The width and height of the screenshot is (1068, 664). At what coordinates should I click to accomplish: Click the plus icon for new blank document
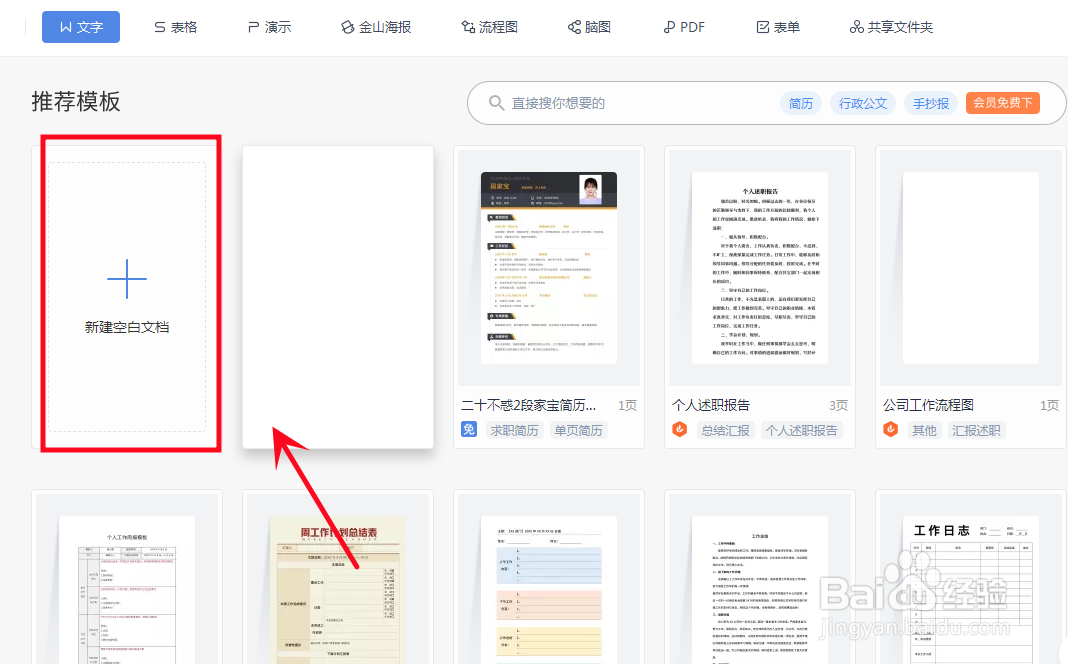tap(127, 279)
